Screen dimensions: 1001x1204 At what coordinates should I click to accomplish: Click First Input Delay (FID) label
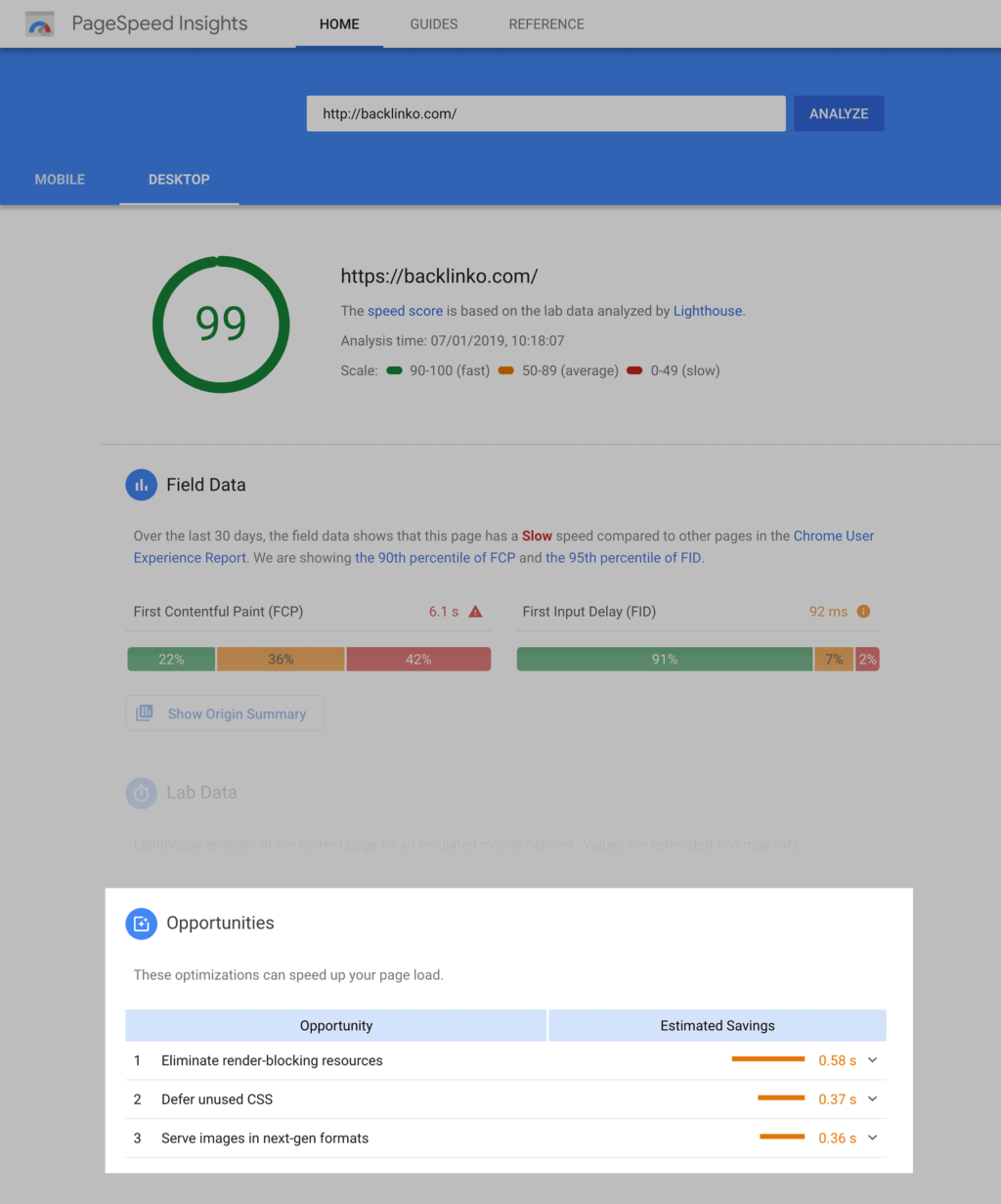click(x=589, y=612)
